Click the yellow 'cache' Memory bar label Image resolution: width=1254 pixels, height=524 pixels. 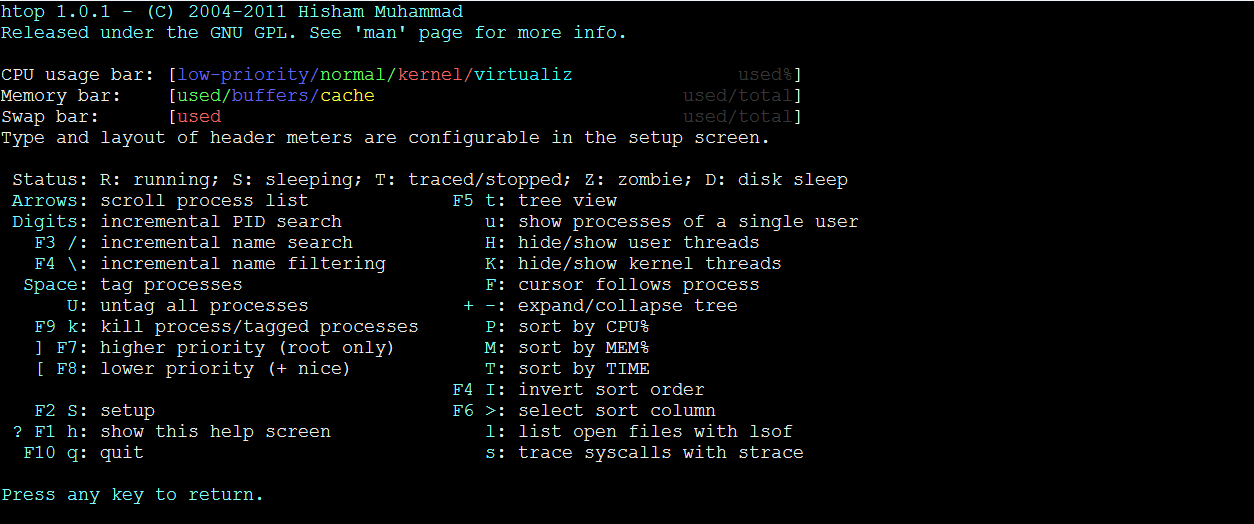tap(347, 96)
